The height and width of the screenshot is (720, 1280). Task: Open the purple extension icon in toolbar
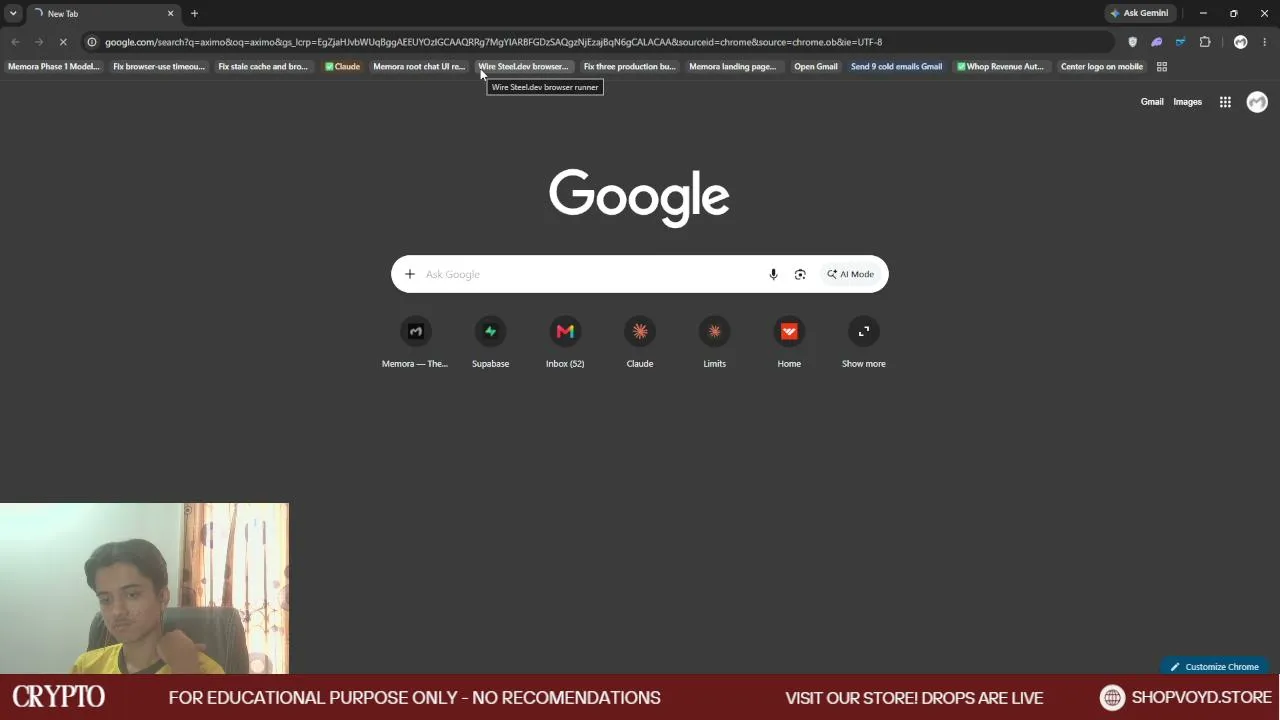tap(1157, 42)
